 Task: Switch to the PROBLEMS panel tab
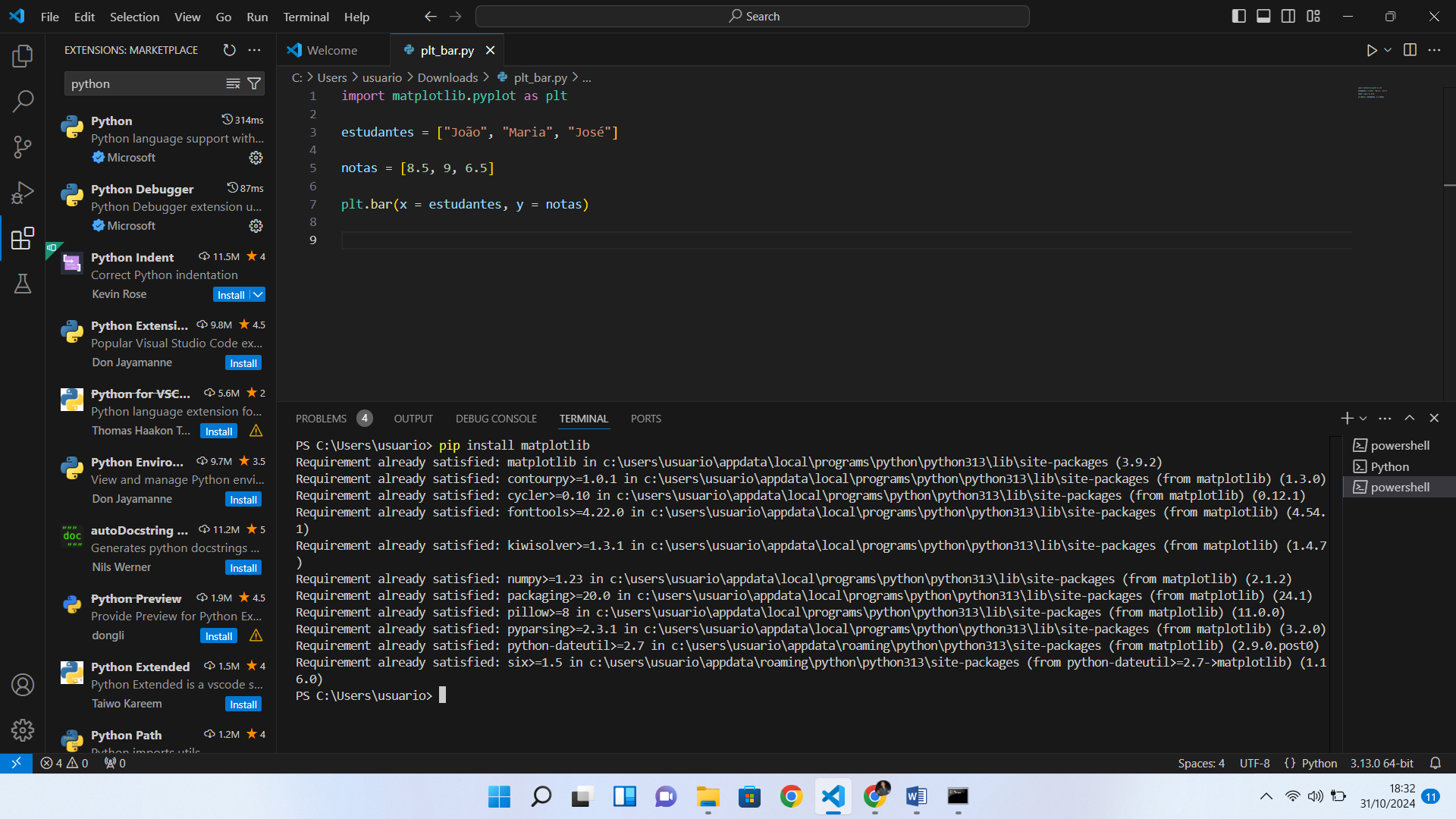pos(321,419)
